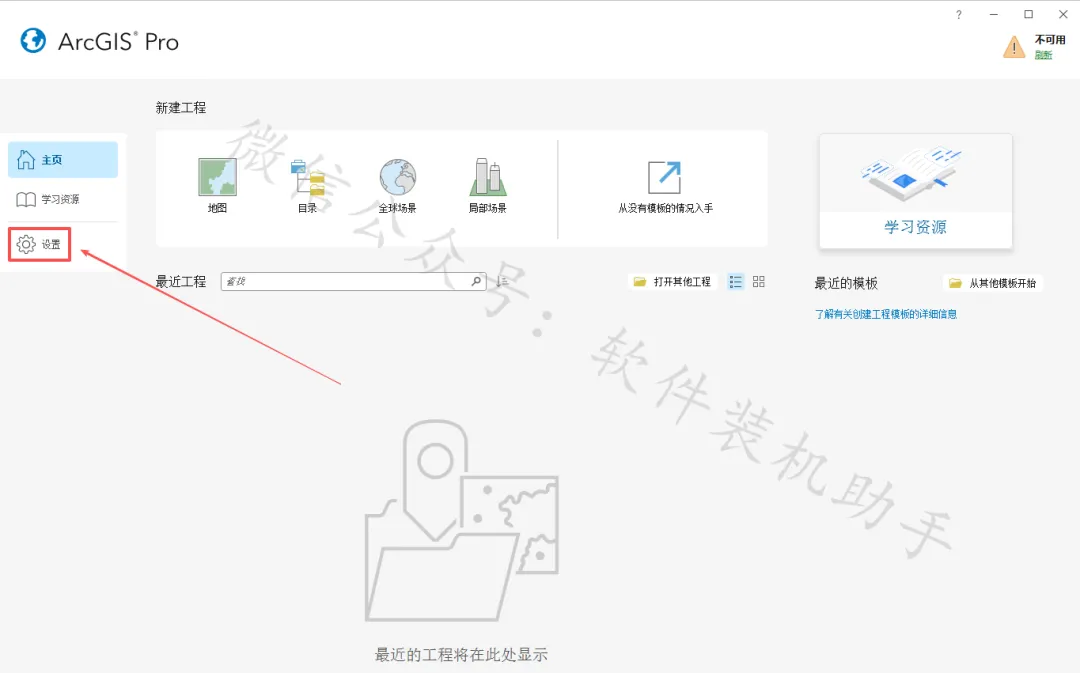The height and width of the screenshot is (673, 1080).
Task: Open the link about creating project templates
Action: [x=886, y=314]
